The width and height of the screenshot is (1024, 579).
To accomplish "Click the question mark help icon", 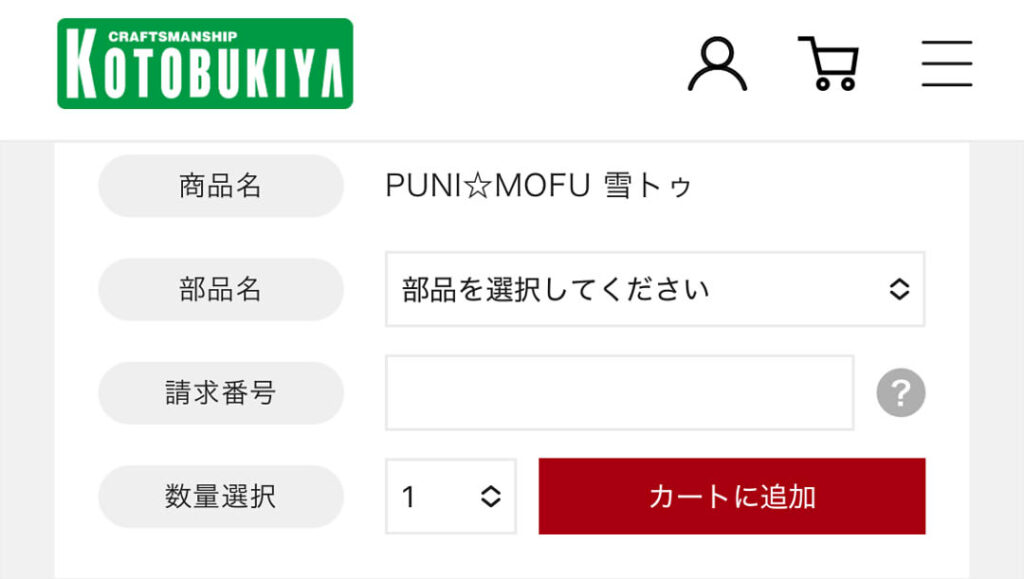I will pos(901,393).
